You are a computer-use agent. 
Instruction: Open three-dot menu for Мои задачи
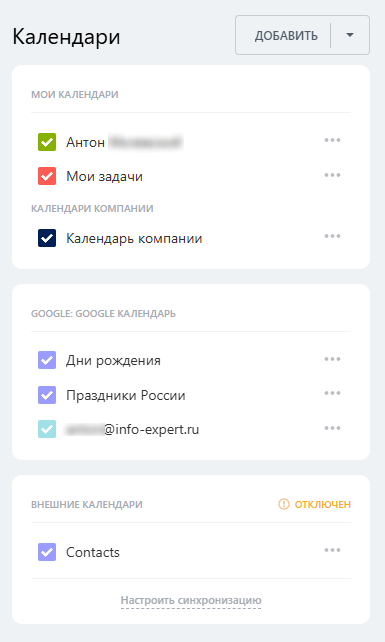point(332,175)
